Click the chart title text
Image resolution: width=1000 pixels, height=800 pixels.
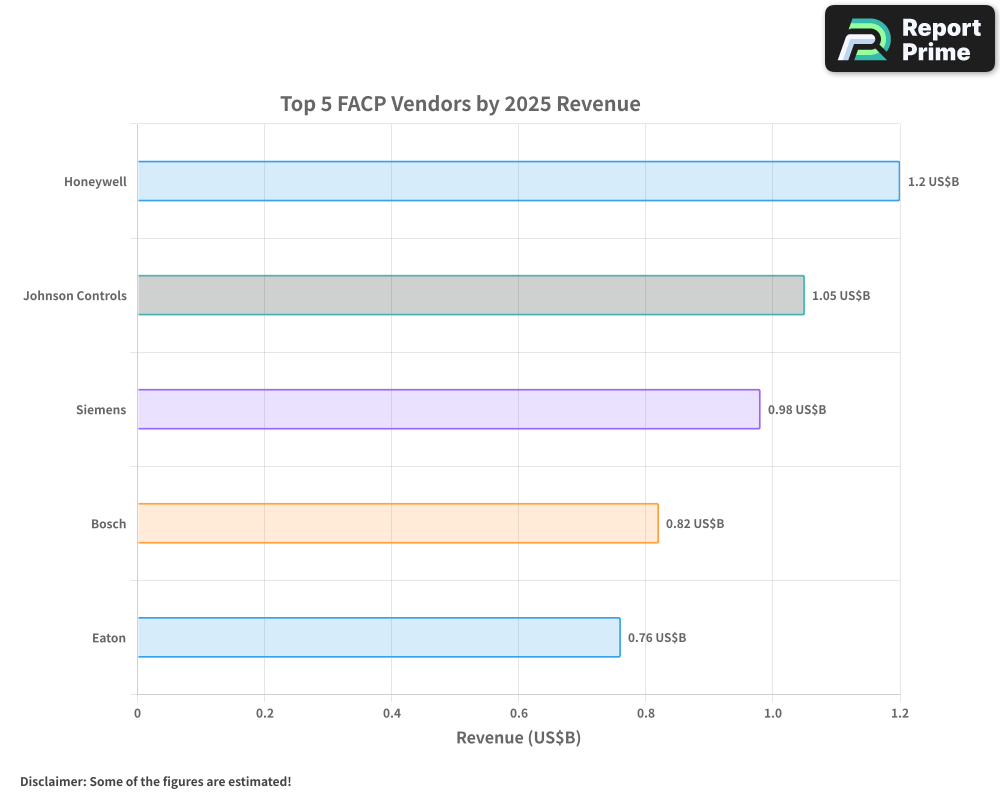click(460, 104)
